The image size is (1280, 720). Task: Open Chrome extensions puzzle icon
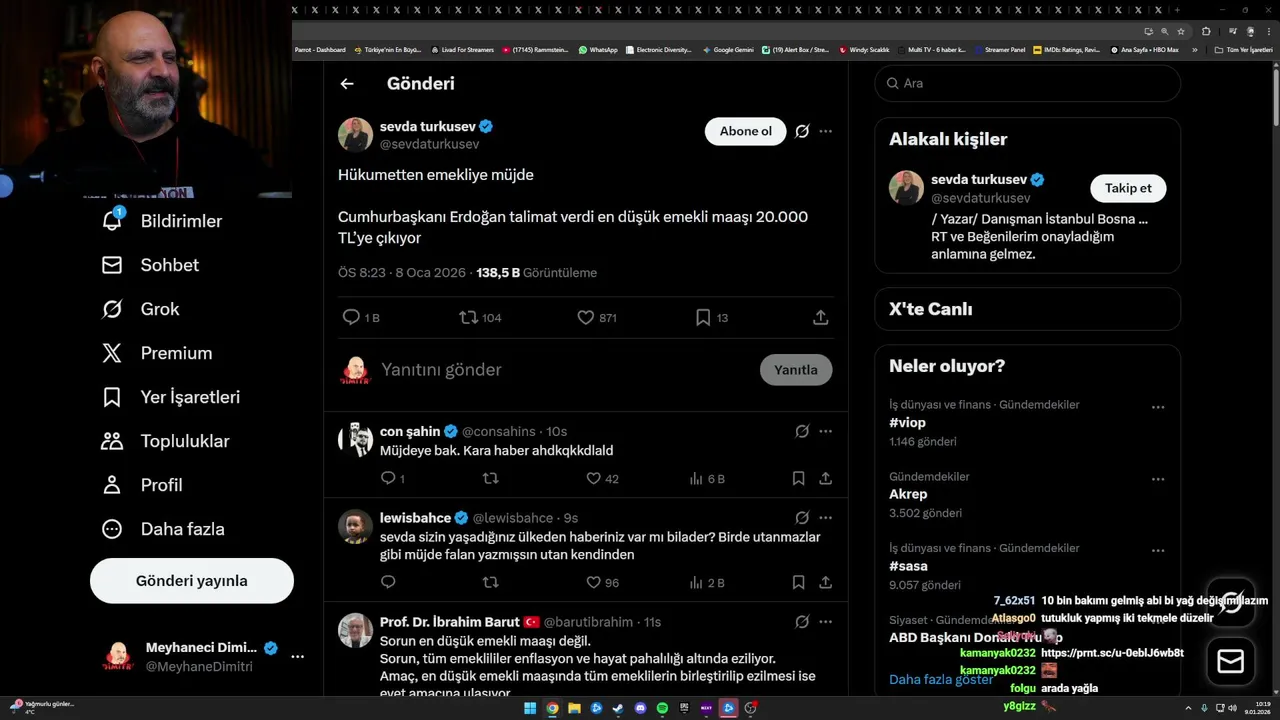point(1206,31)
